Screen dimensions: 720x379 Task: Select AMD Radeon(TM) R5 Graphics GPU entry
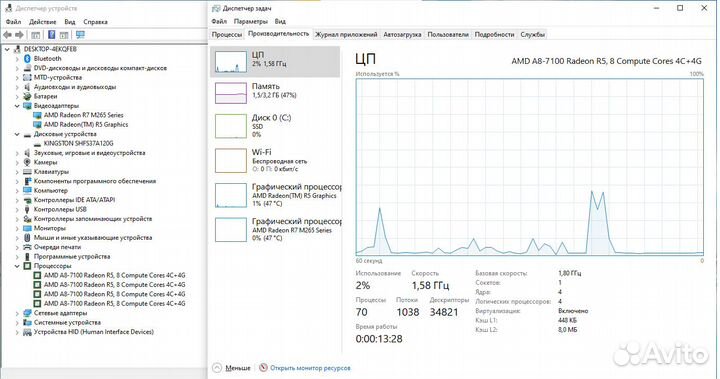point(275,195)
